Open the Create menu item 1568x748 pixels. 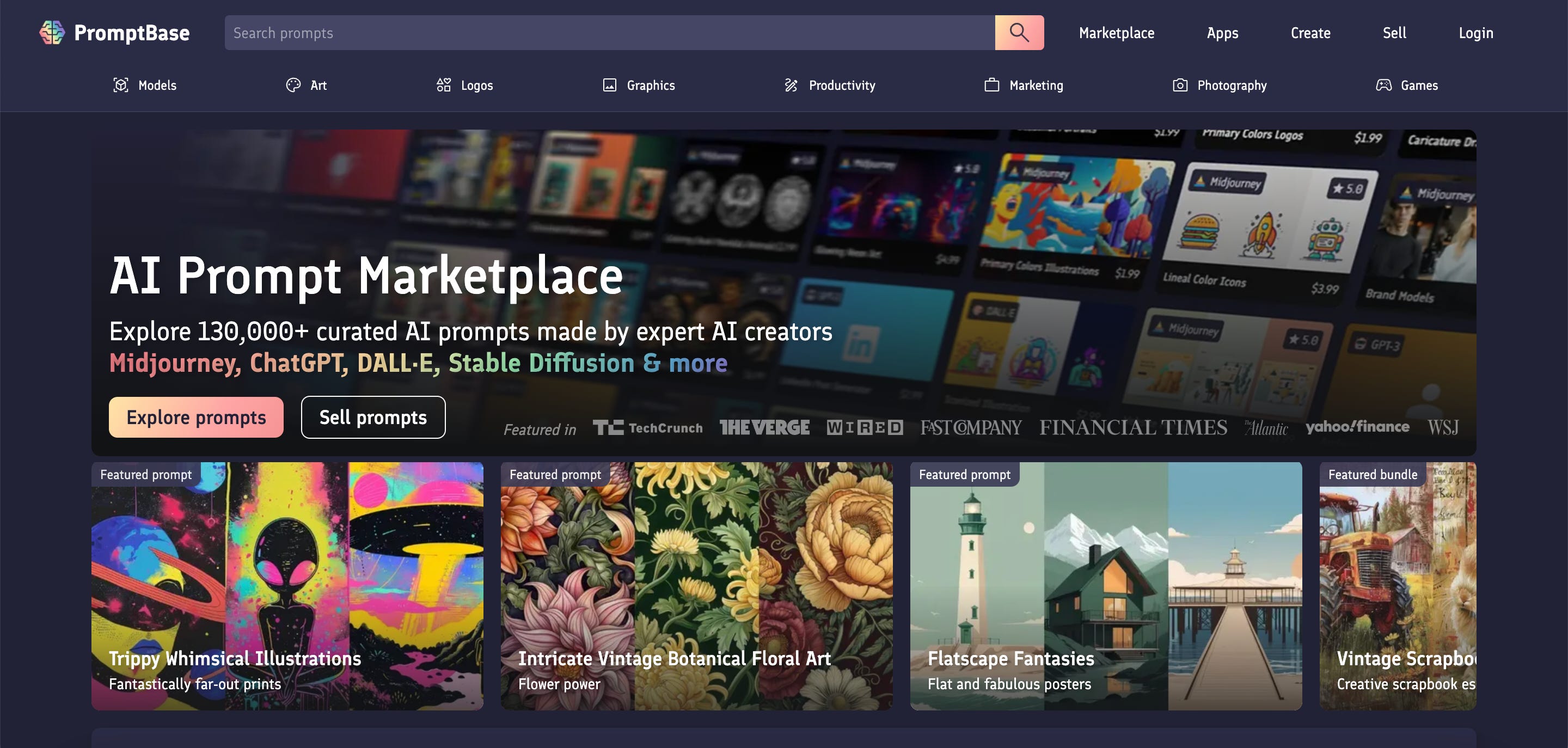(x=1310, y=33)
